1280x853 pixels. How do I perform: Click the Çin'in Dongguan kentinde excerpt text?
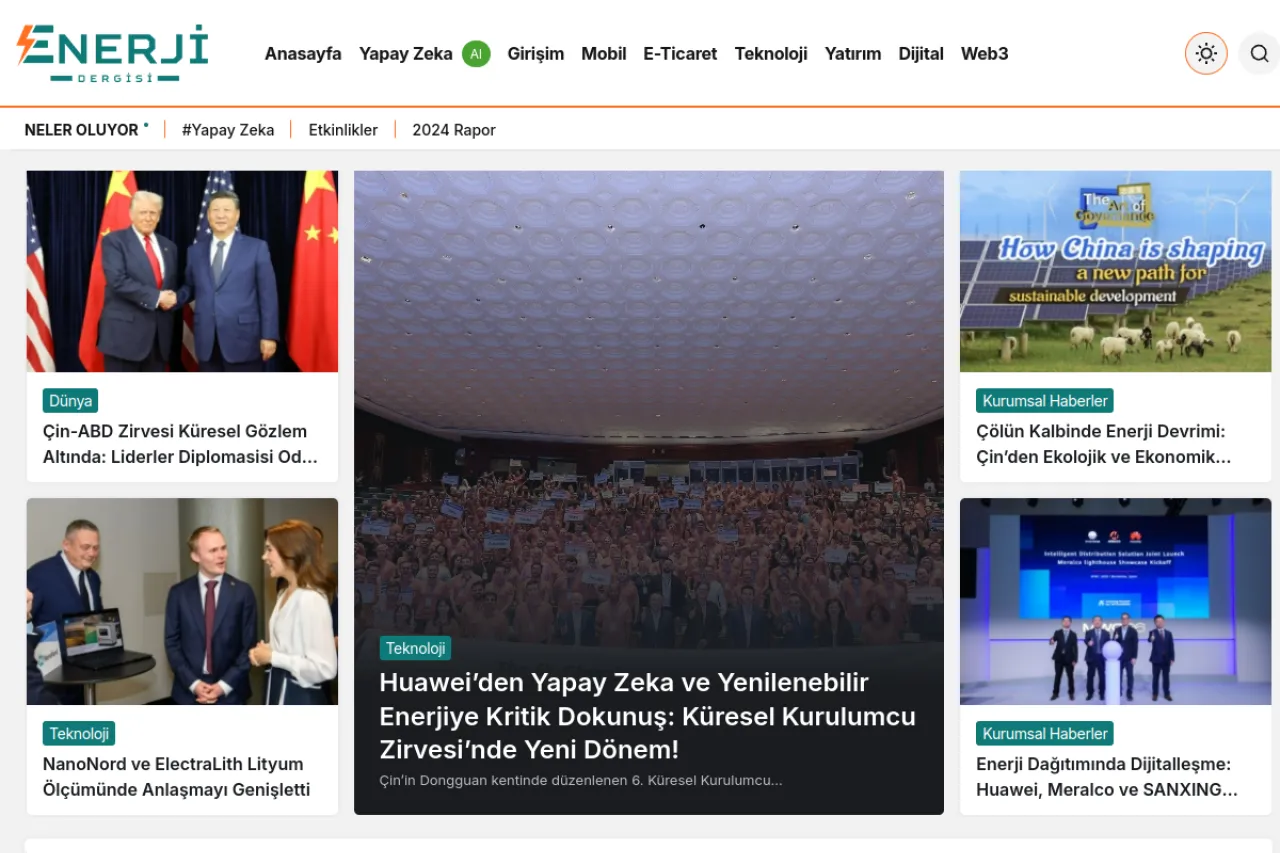[581, 780]
